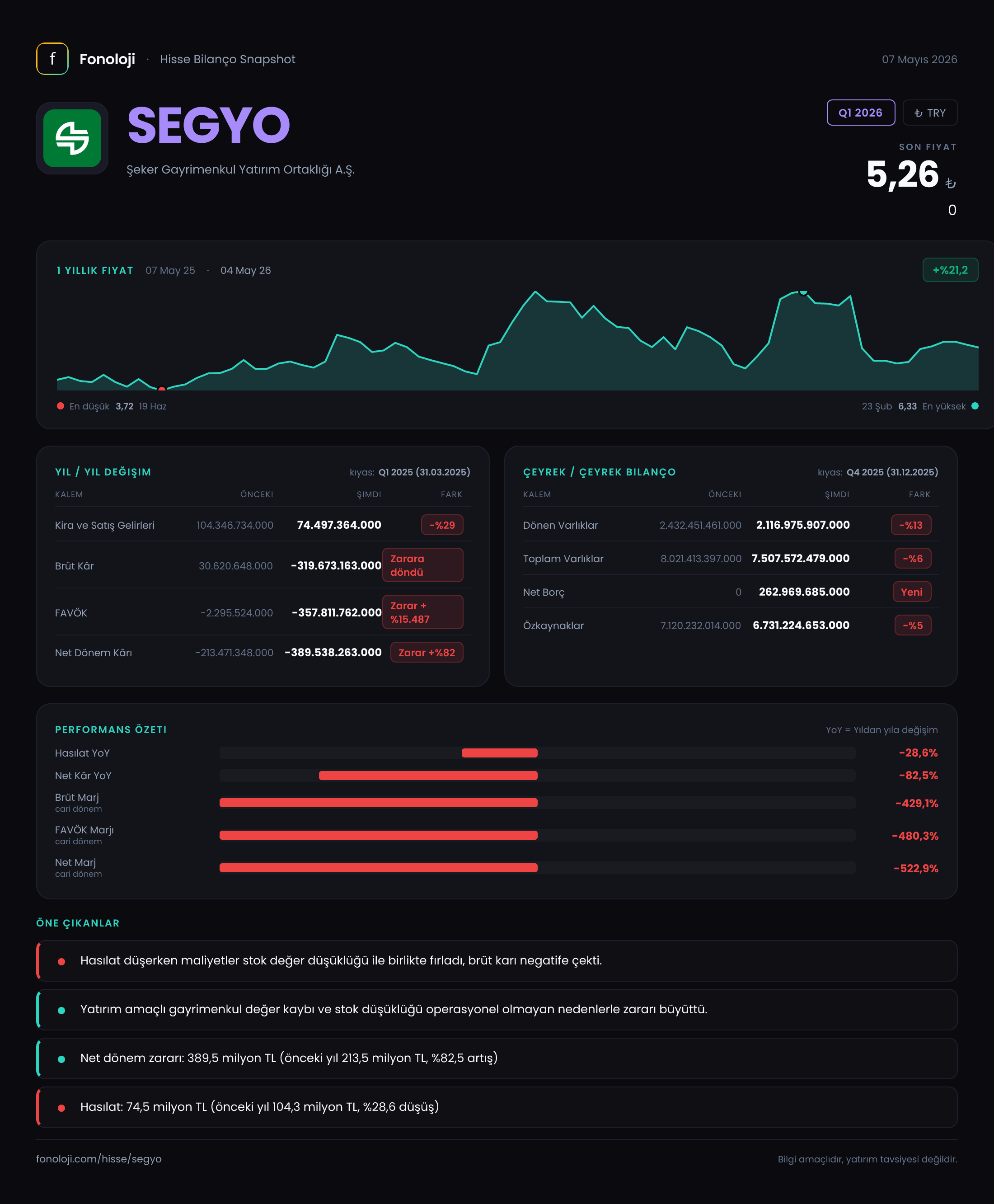This screenshot has width=994, height=1204.
Task: Click the 'kıyas: Q4 2025 (31.12.2025)' label
Action: [x=878, y=472]
